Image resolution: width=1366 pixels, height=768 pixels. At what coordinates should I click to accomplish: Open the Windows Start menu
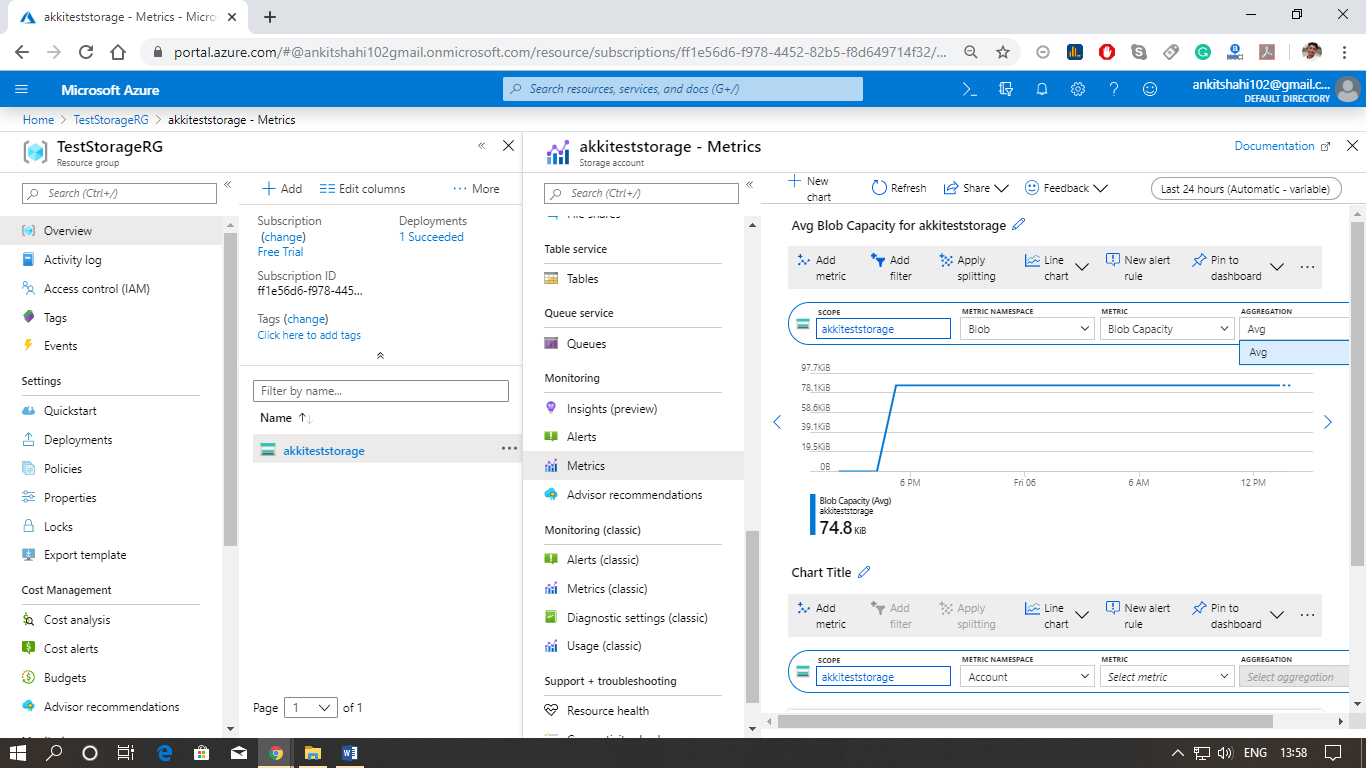pyautogui.click(x=18, y=753)
